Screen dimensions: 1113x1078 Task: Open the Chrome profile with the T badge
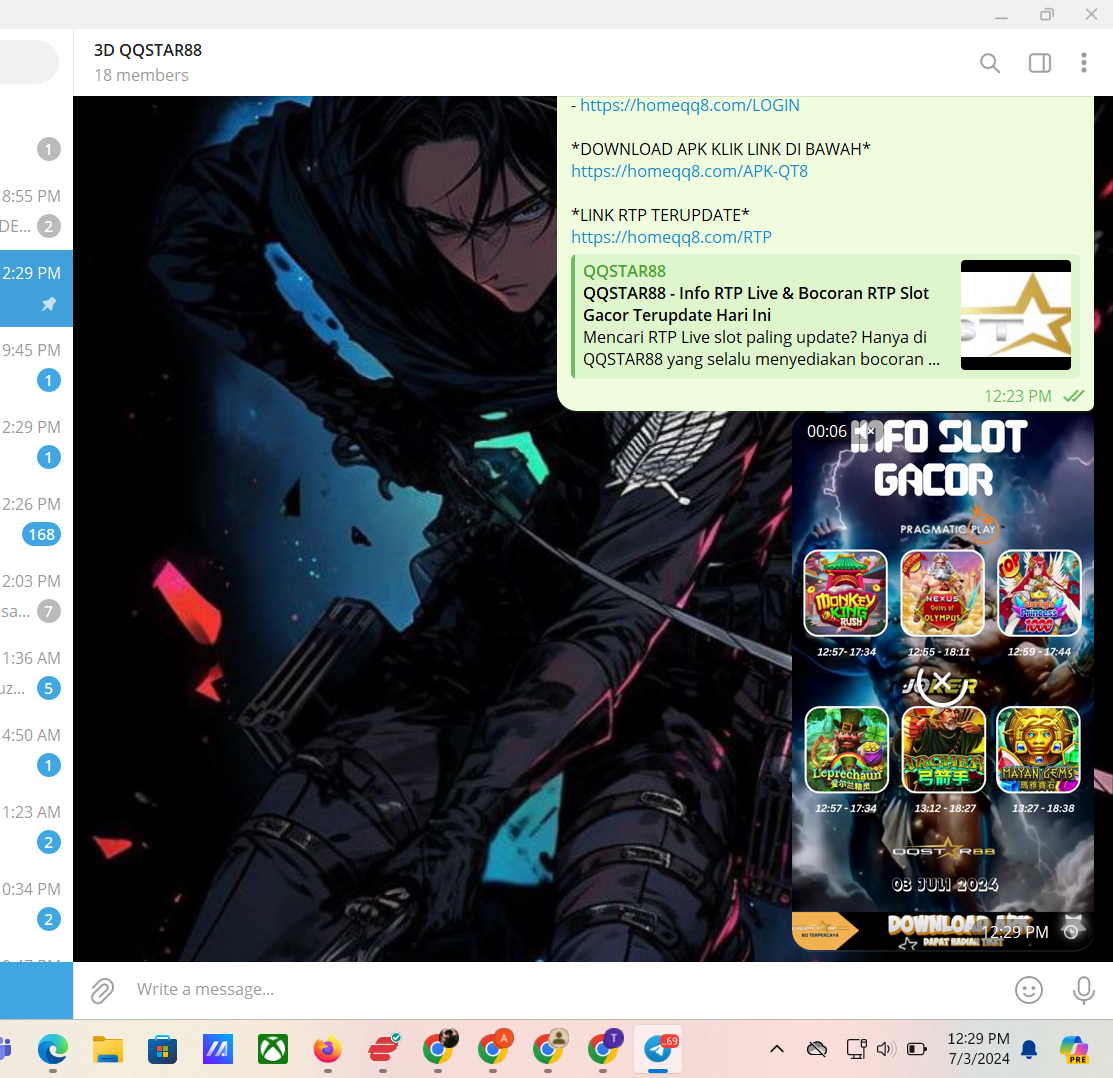pyautogui.click(x=603, y=1049)
